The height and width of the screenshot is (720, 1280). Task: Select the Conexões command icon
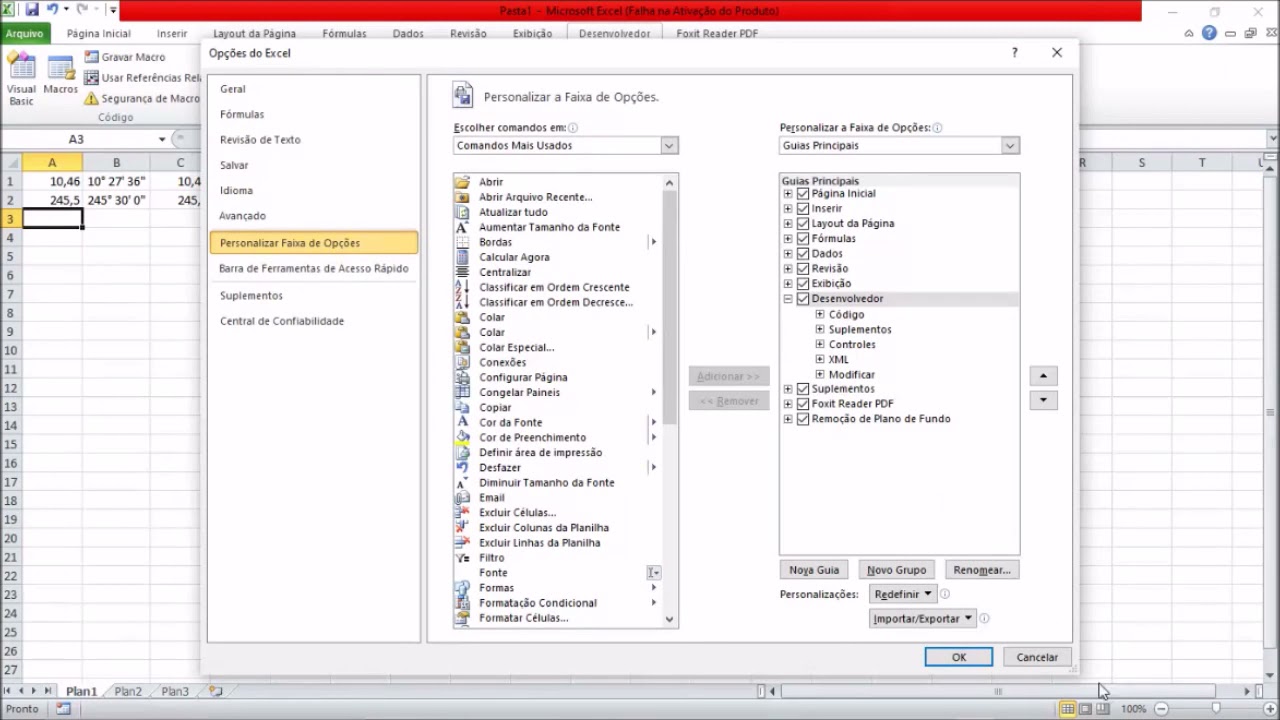click(x=462, y=362)
